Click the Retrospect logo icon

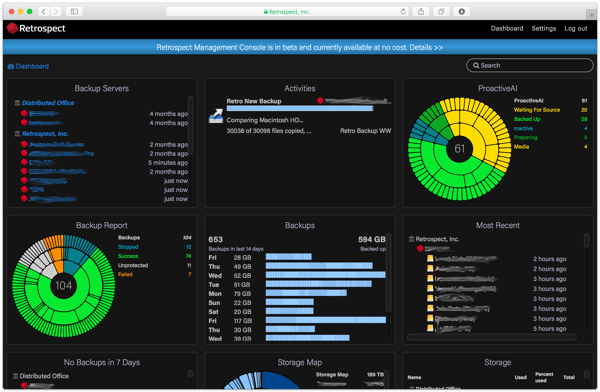point(12,28)
